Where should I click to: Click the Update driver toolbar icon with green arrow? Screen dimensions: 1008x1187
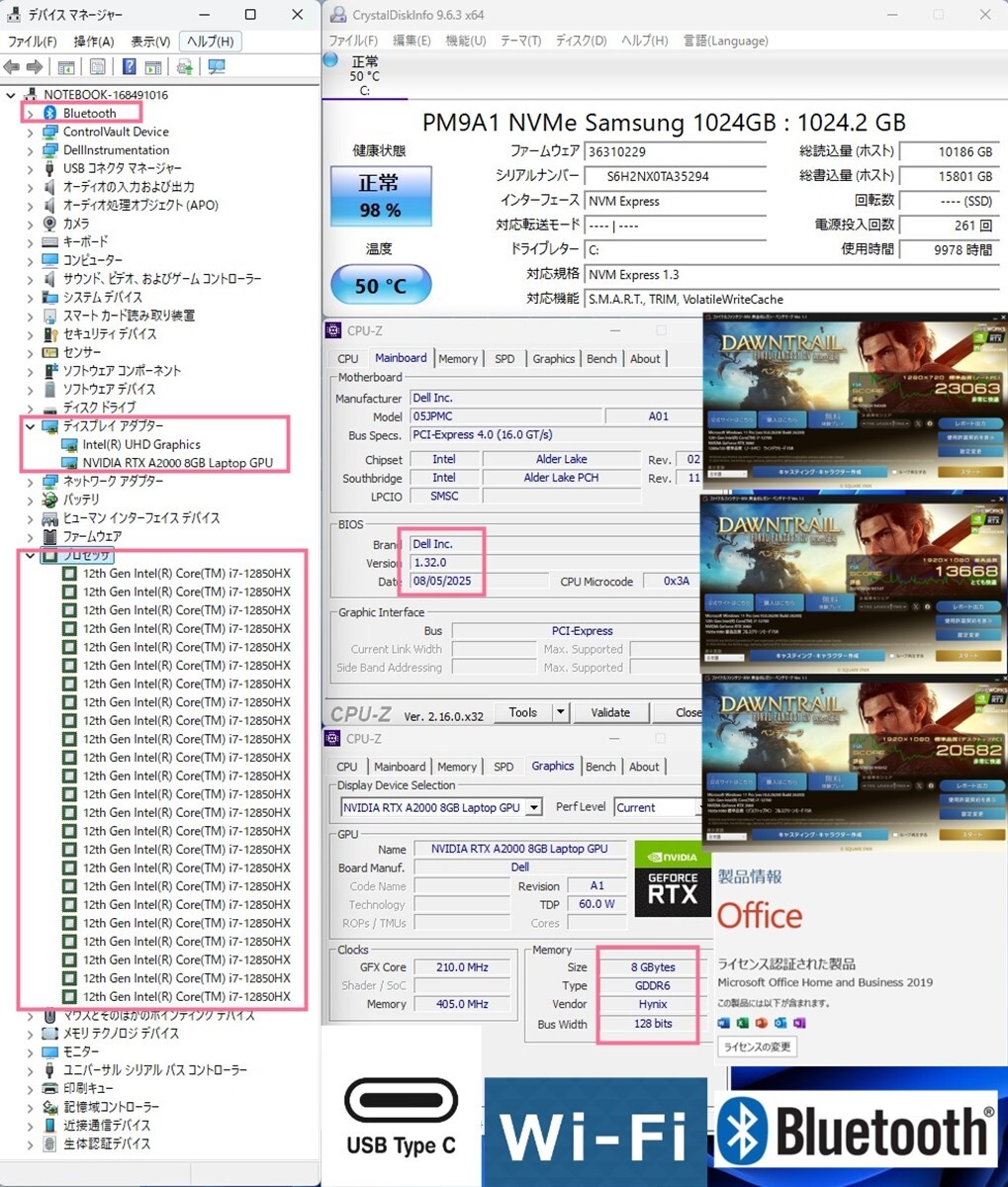[x=185, y=67]
